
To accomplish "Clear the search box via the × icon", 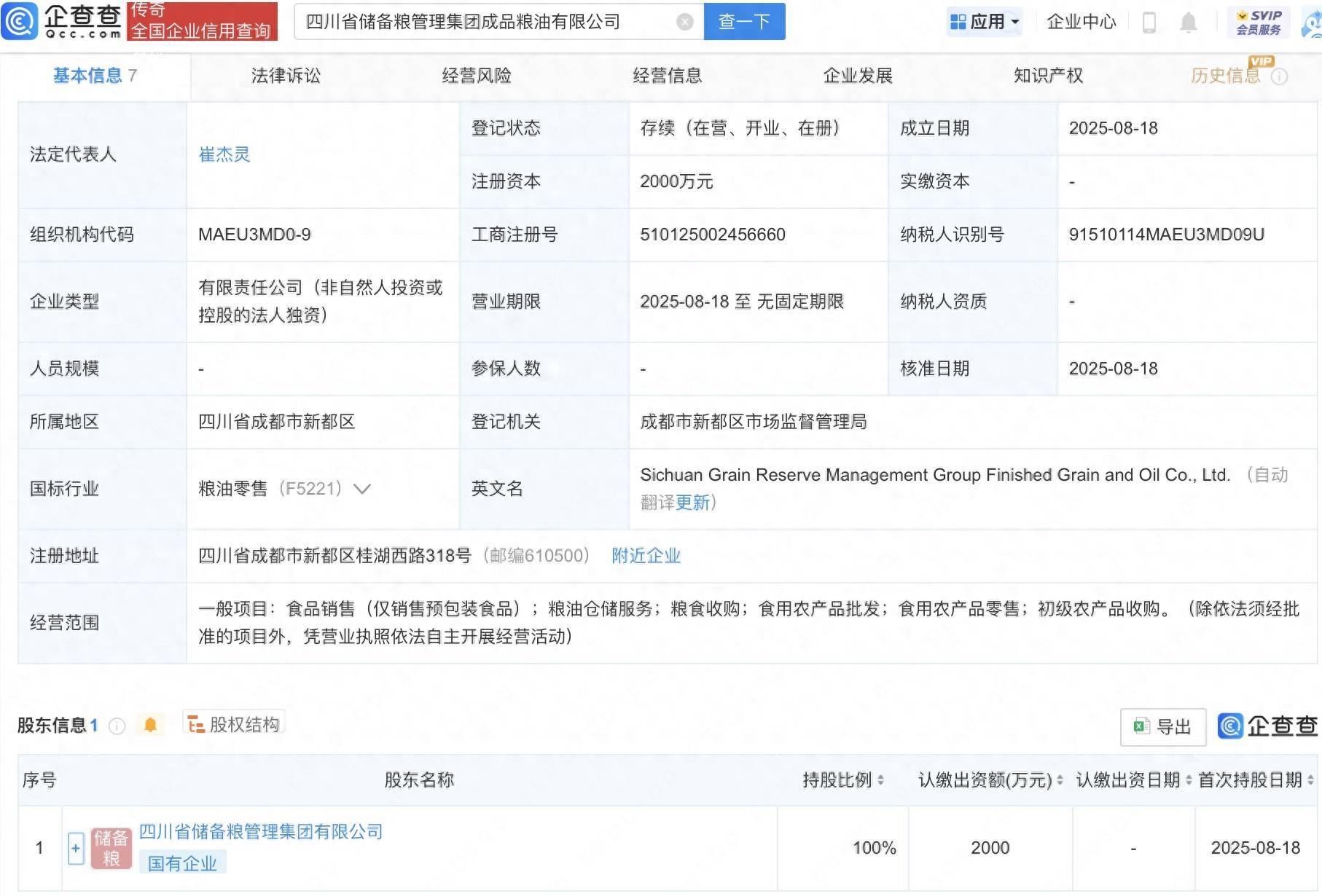I will (684, 21).
